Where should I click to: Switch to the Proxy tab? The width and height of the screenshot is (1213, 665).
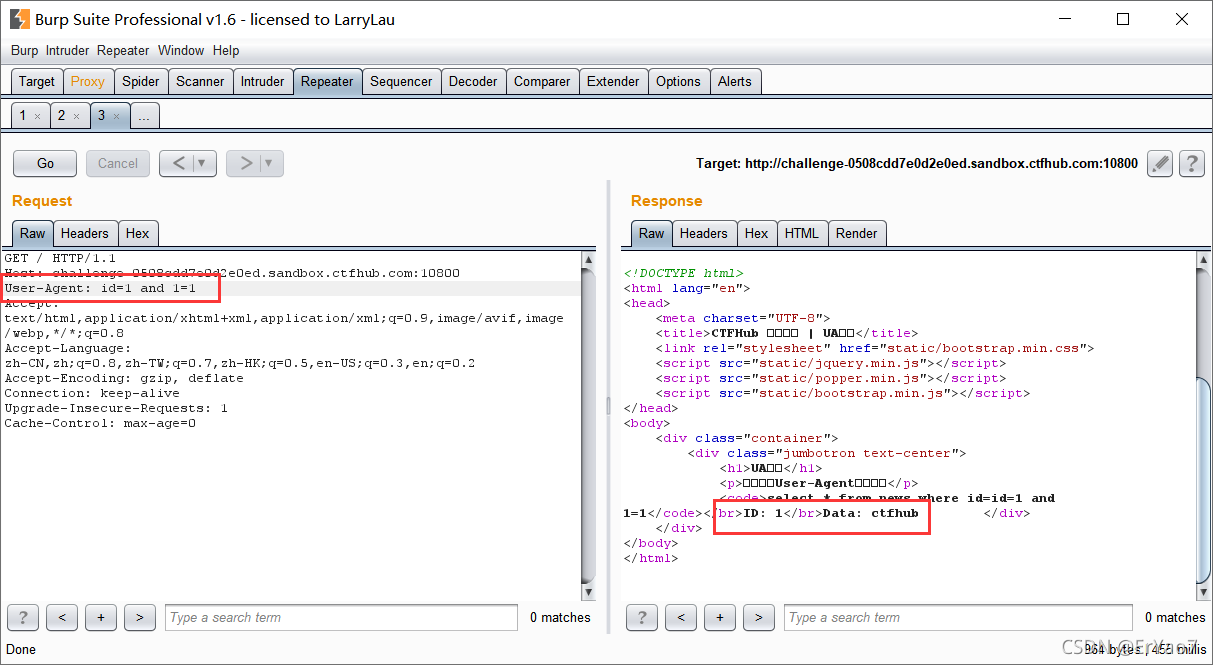tap(87, 81)
